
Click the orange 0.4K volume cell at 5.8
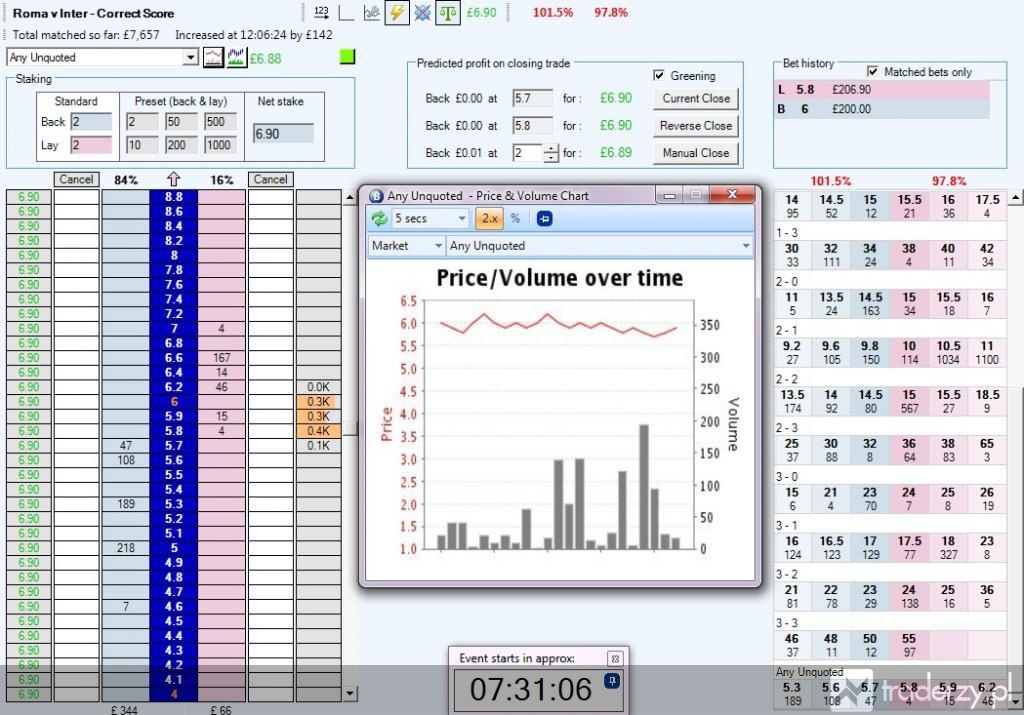318,431
